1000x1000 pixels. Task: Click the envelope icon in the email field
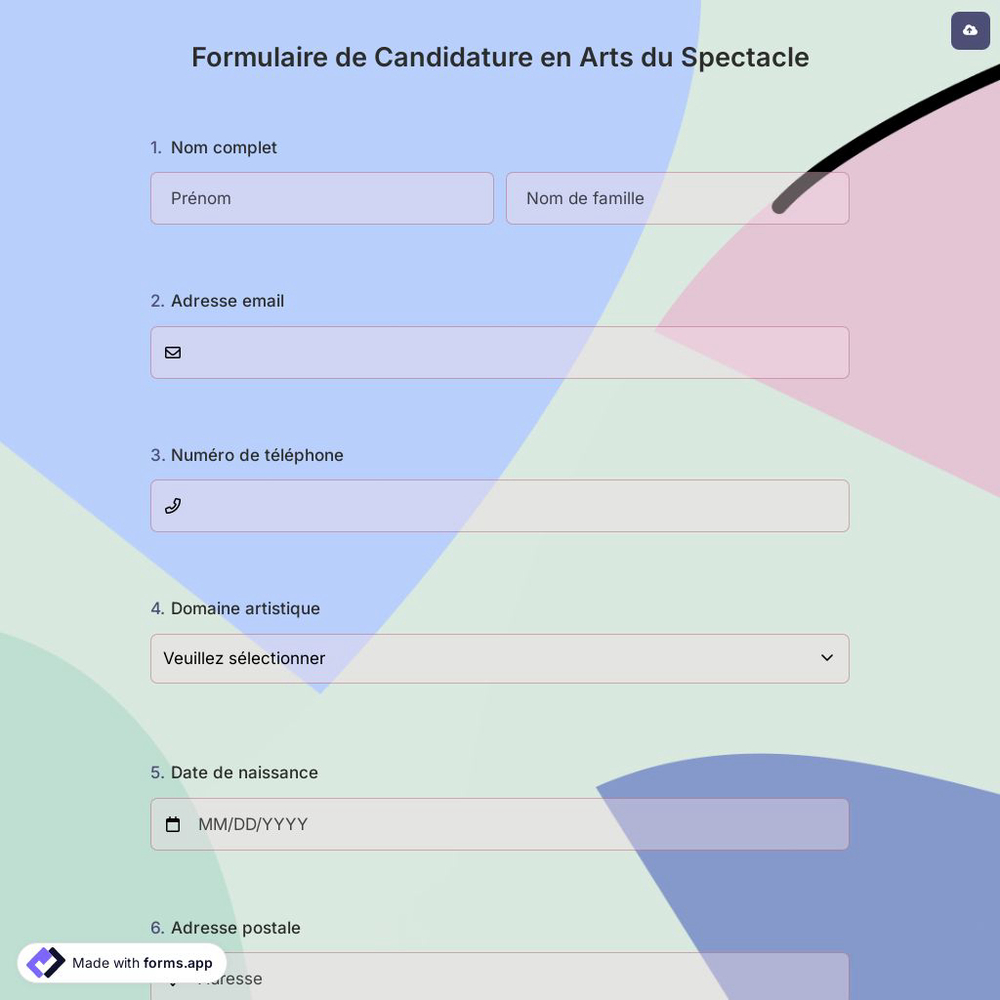coord(173,352)
